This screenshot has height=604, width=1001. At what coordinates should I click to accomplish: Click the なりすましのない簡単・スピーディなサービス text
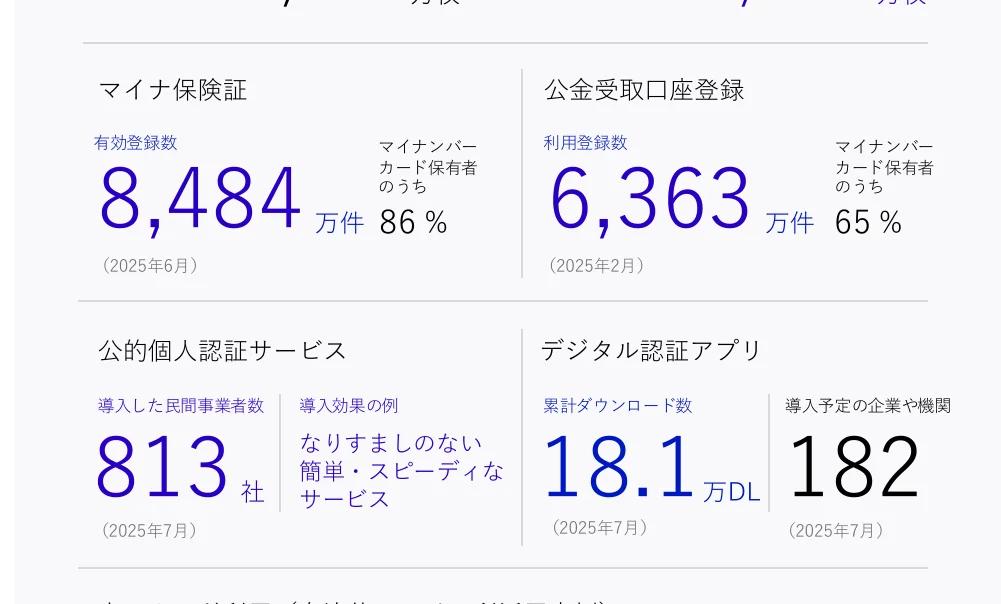coord(401,471)
